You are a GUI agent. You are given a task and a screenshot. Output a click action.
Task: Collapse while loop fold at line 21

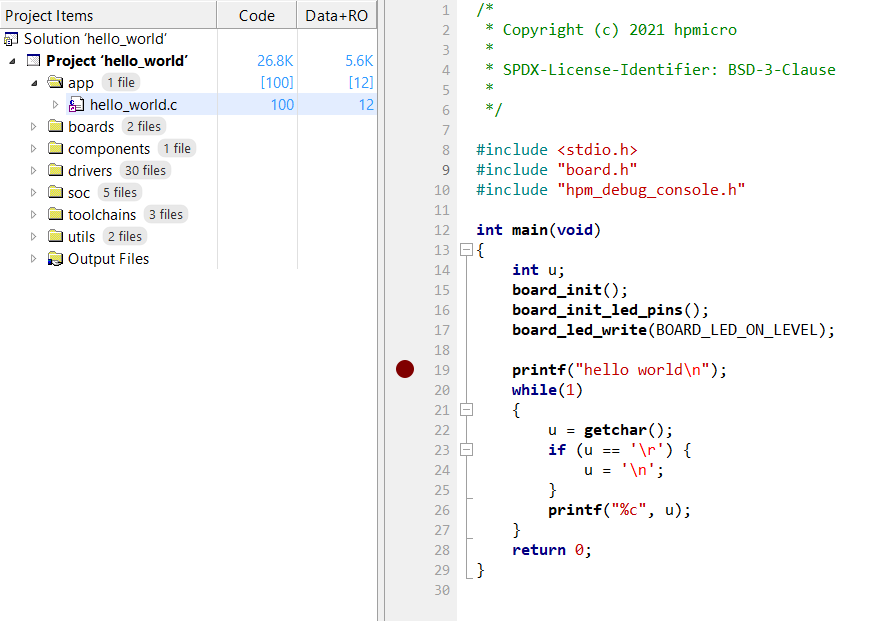pyautogui.click(x=466, y=410)
